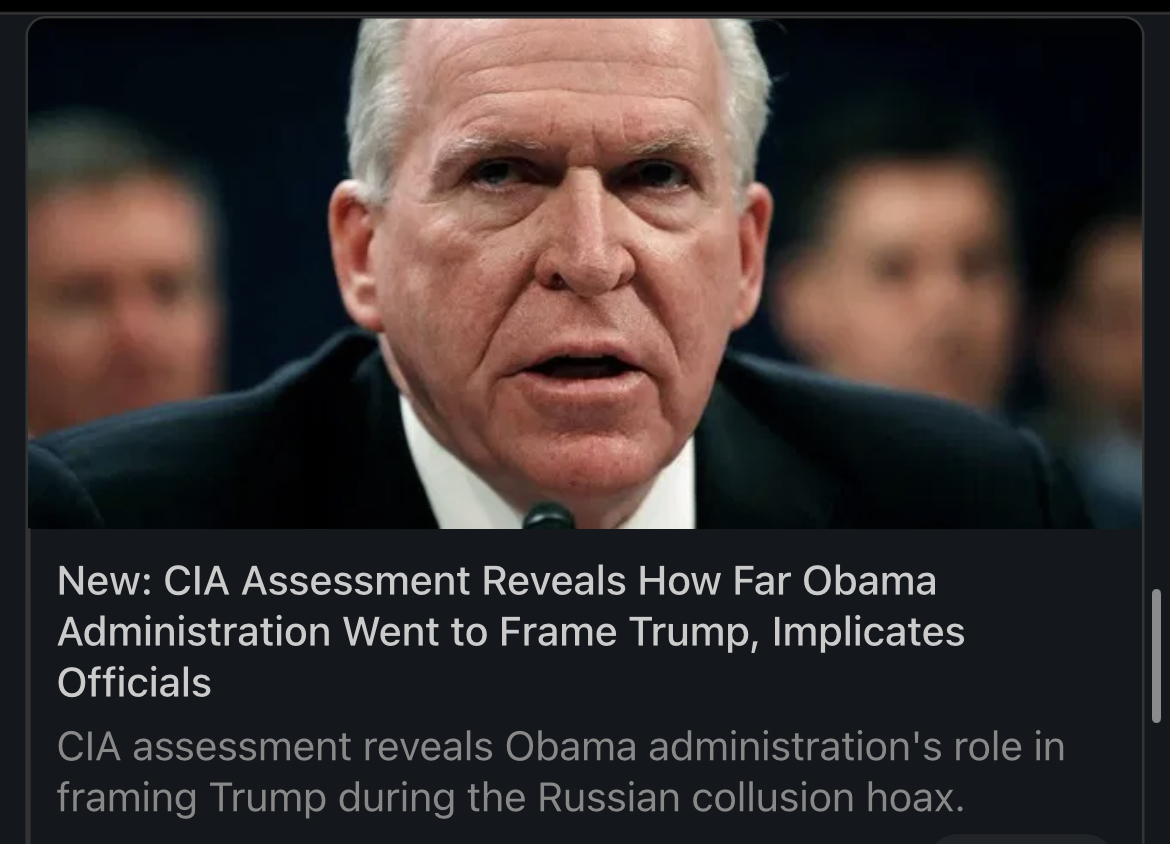Click the scrollbar track above the thumb
The width and height of the screenshot is (1170, 844).
tap(1157, 298)
